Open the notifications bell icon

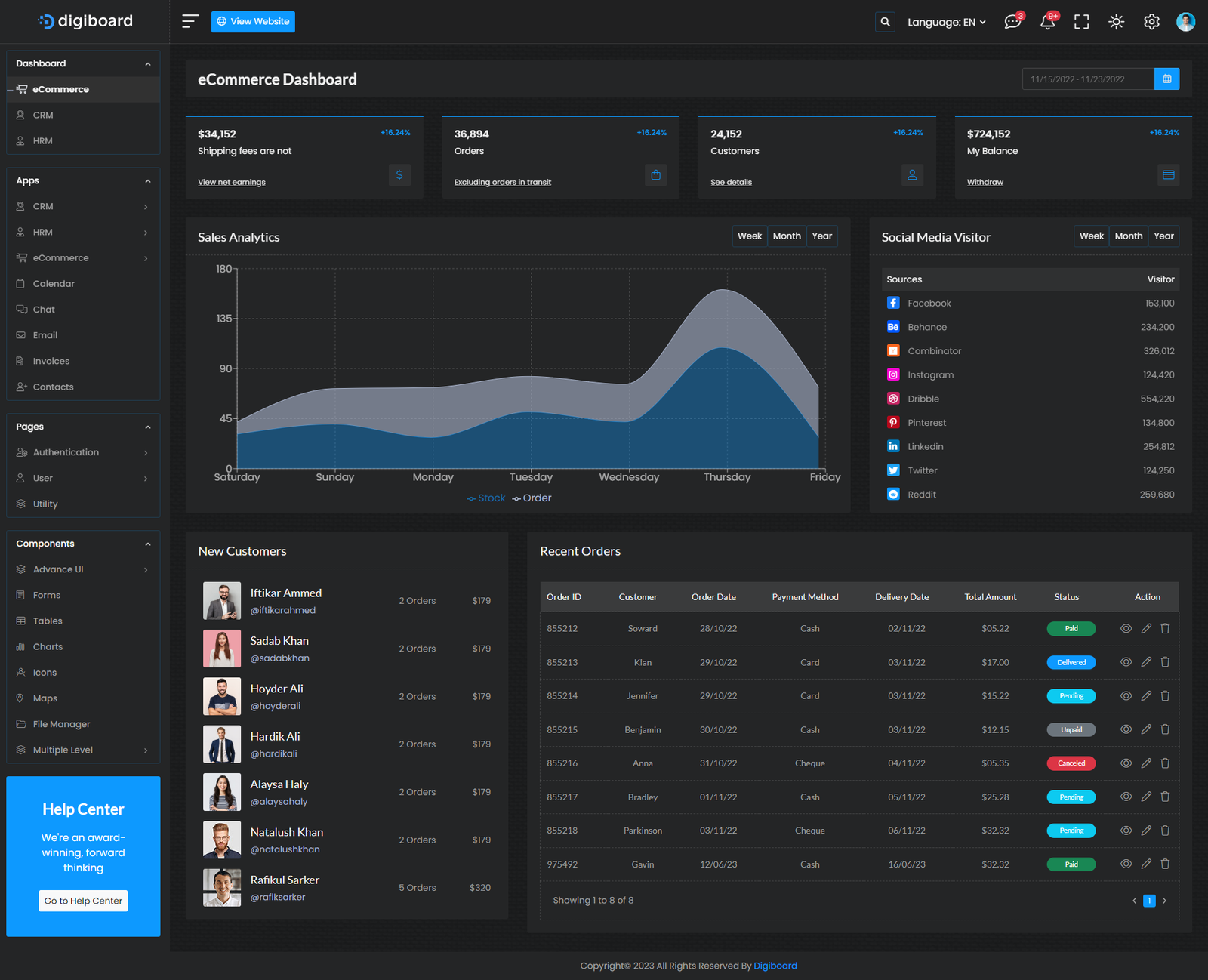[x=1047, y=22]
